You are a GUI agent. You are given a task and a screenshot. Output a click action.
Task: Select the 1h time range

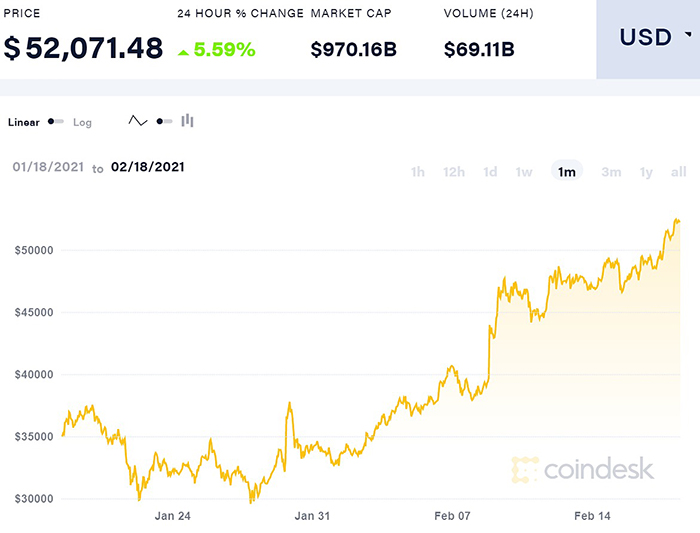click(418, 172)
